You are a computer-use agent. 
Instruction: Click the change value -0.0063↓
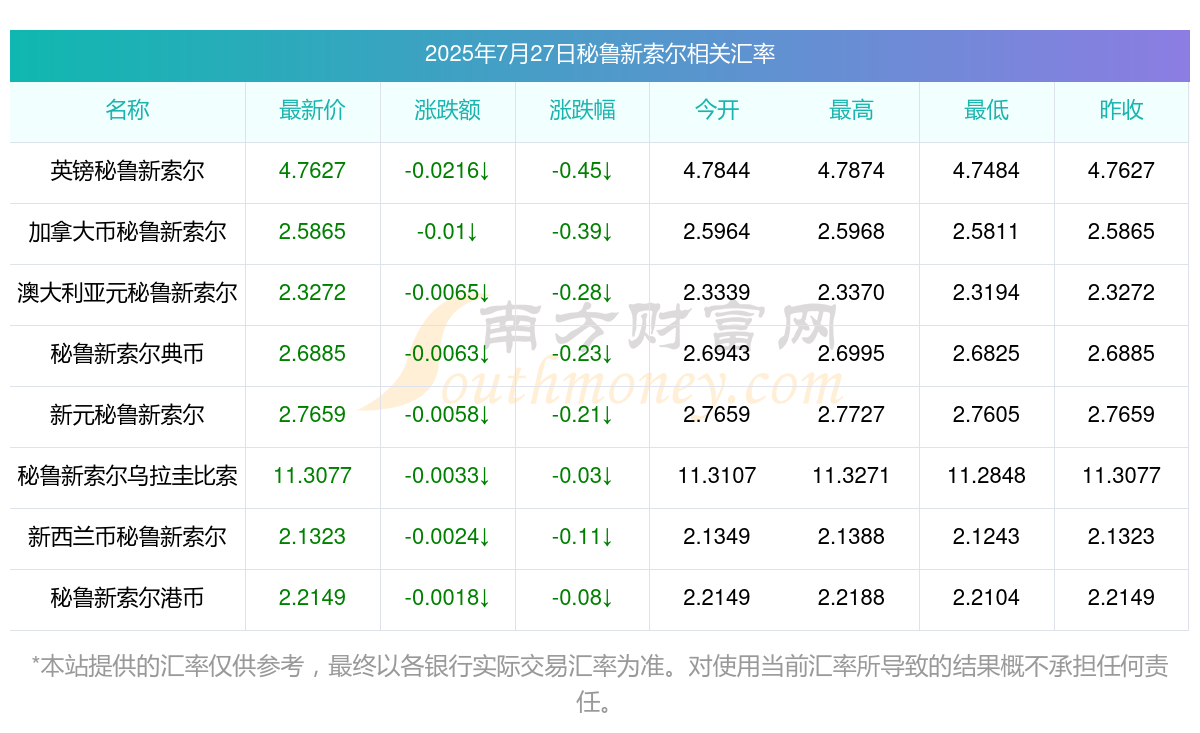(447, 354)
